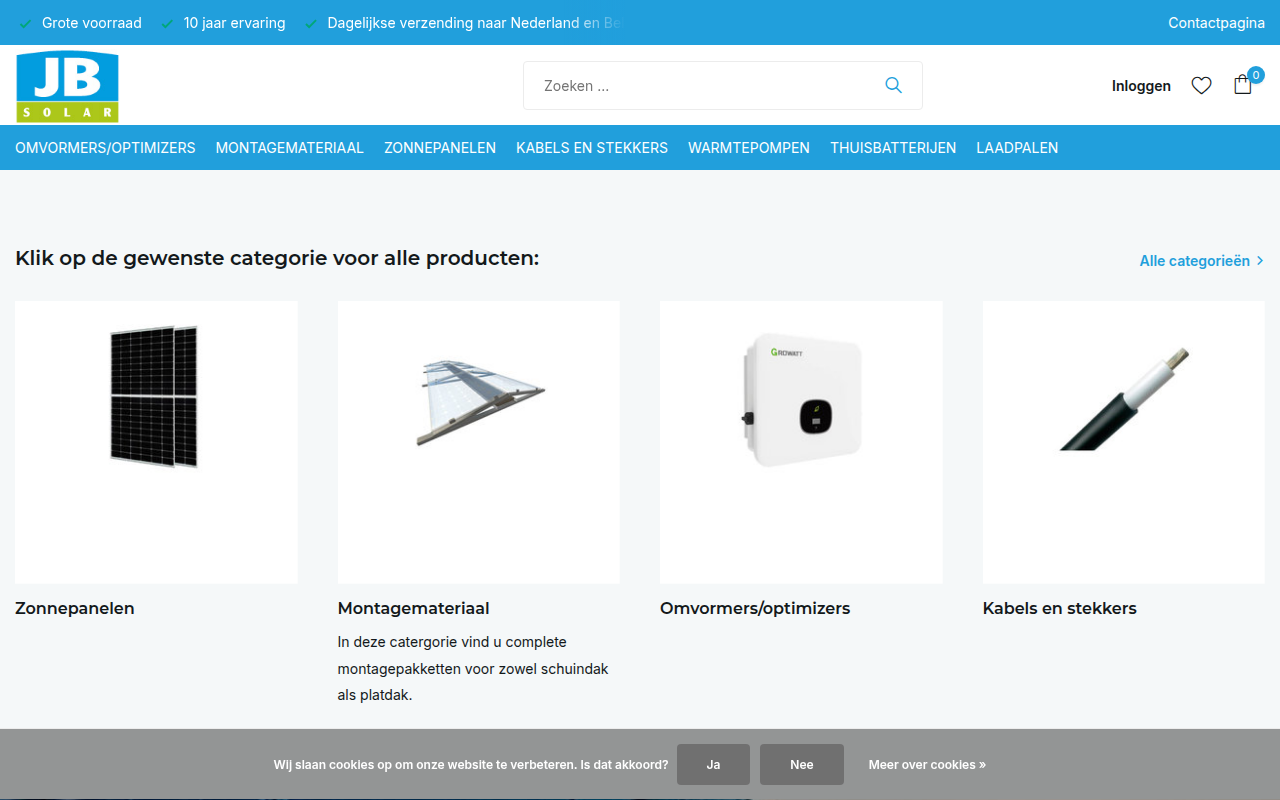Decline cookies with Nee button
1280x800 pixels.
click(x=802, y=764)
